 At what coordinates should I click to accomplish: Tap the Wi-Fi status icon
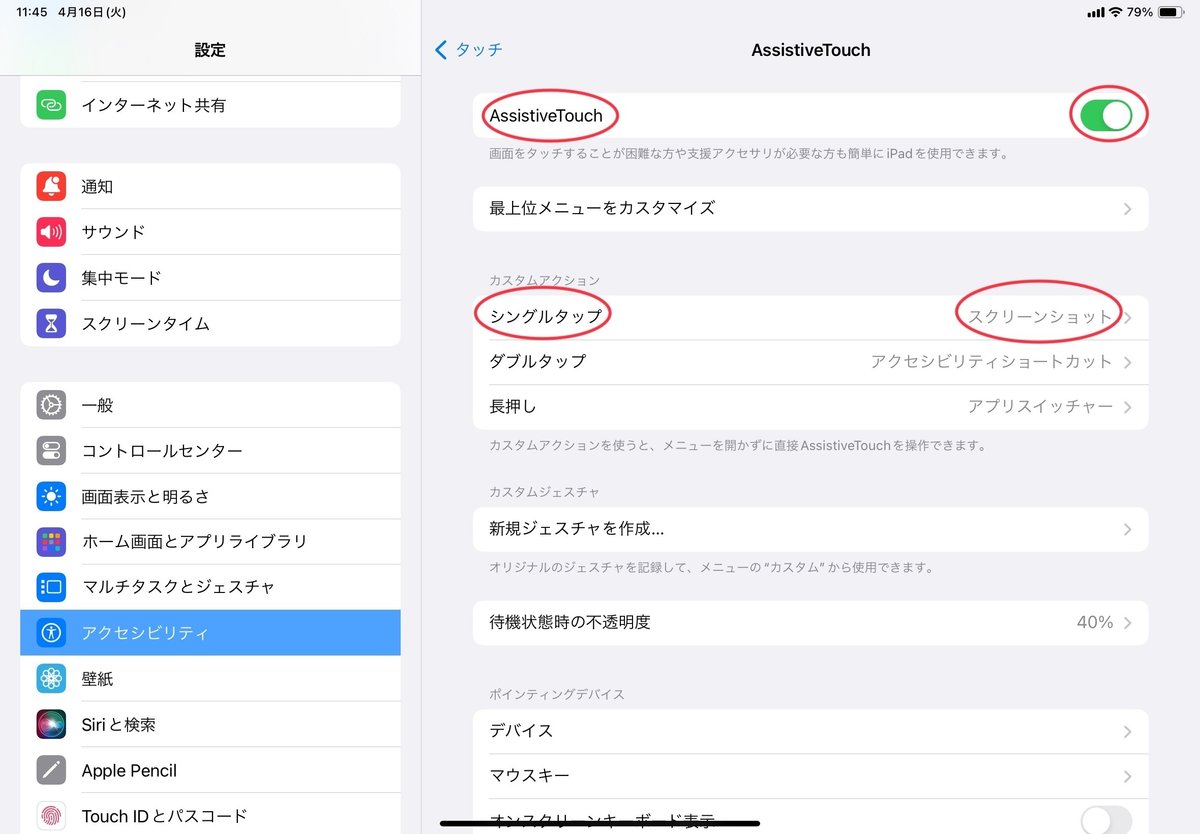coord(1115,12)
